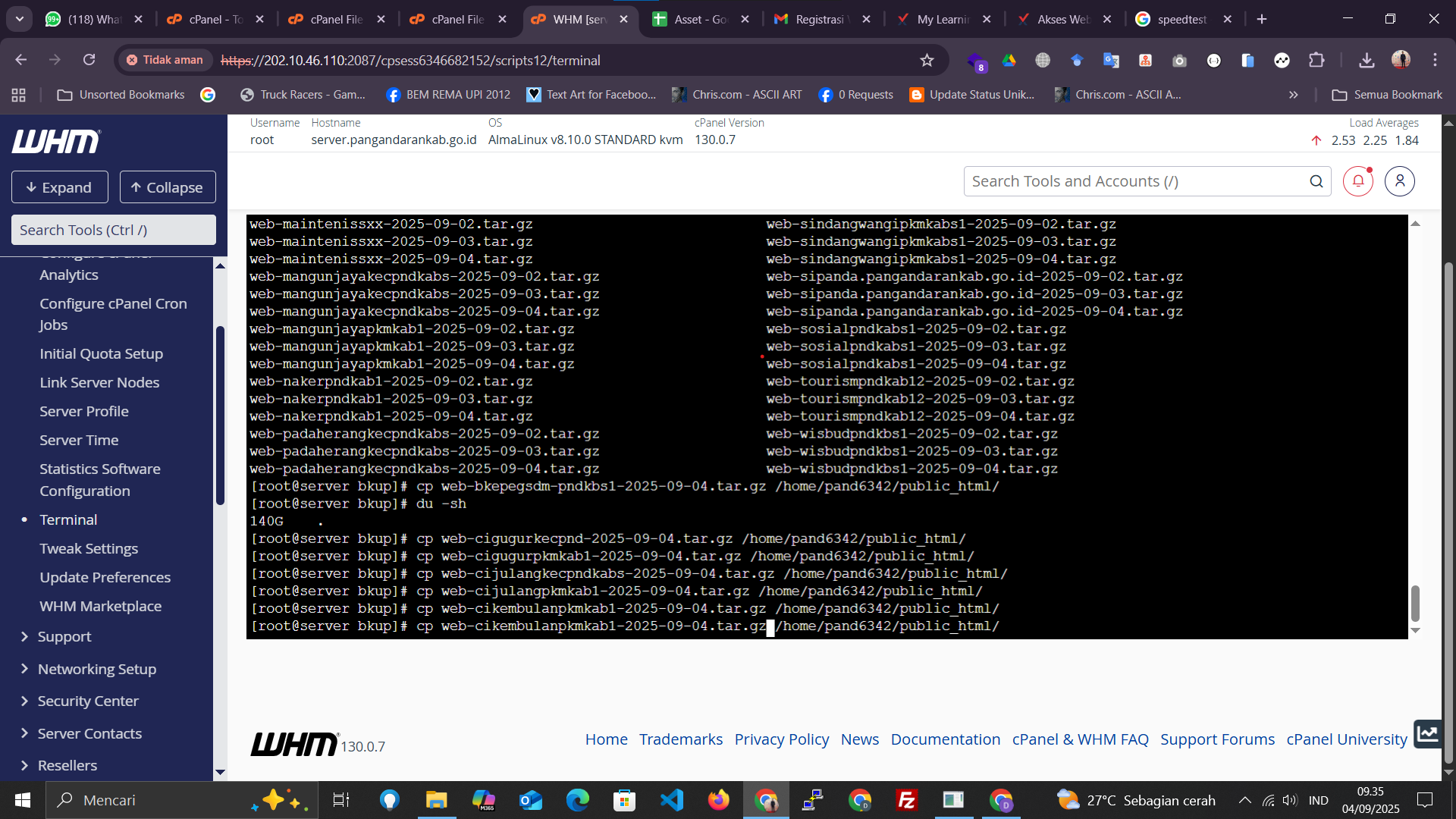Open the browser extensions puzzle icon
The width and height of the screenshot is (1456, 819).
[1316, 60]
